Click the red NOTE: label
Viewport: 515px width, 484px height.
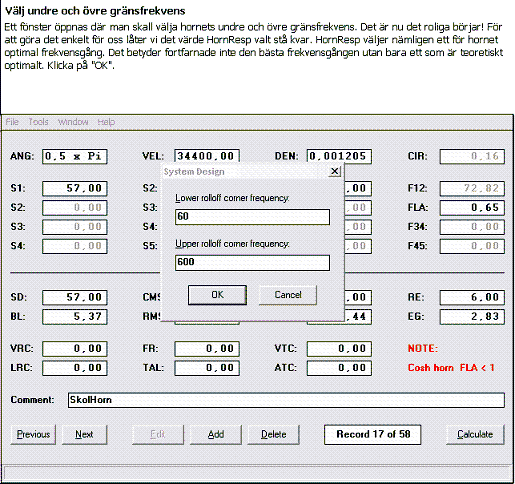(x=422, y=349)
